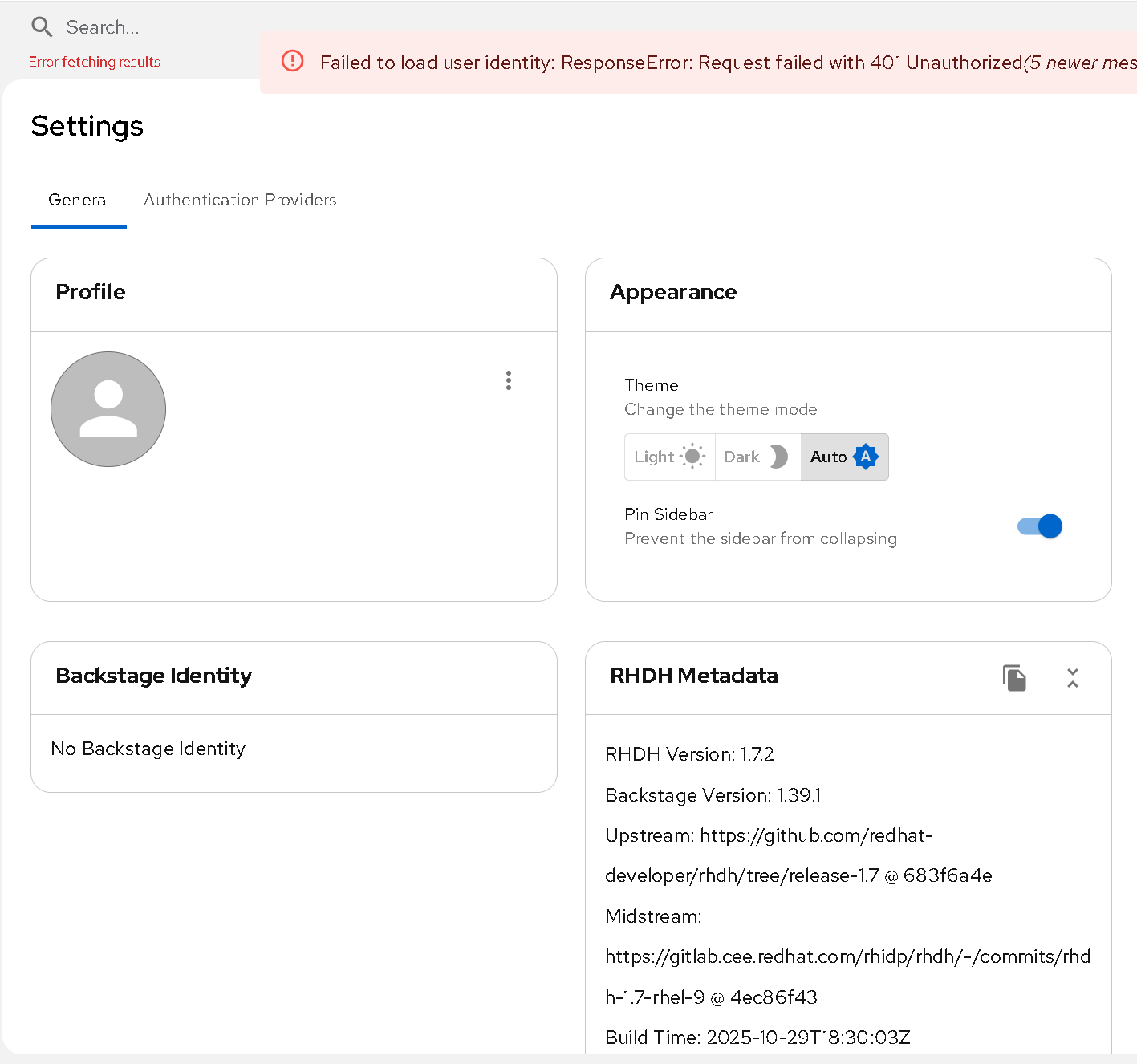1137x1064 pixels.
Task: Copy RHDH Metadata to clipboard
Action: coord(1014,678)
